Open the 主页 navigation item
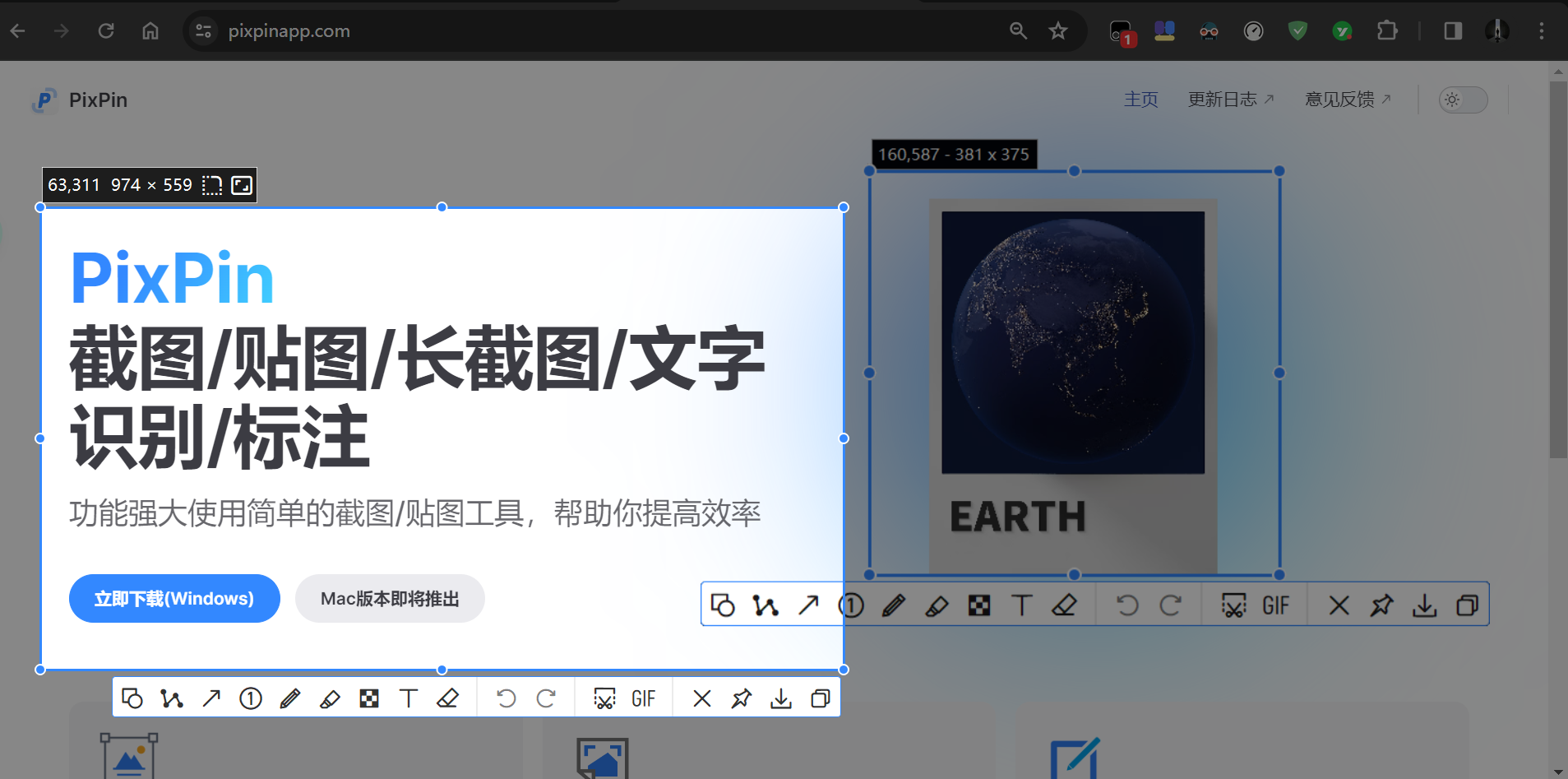Image resolution: width=1568 pixels, height=779 pixels. click(x=1140, y=99)
